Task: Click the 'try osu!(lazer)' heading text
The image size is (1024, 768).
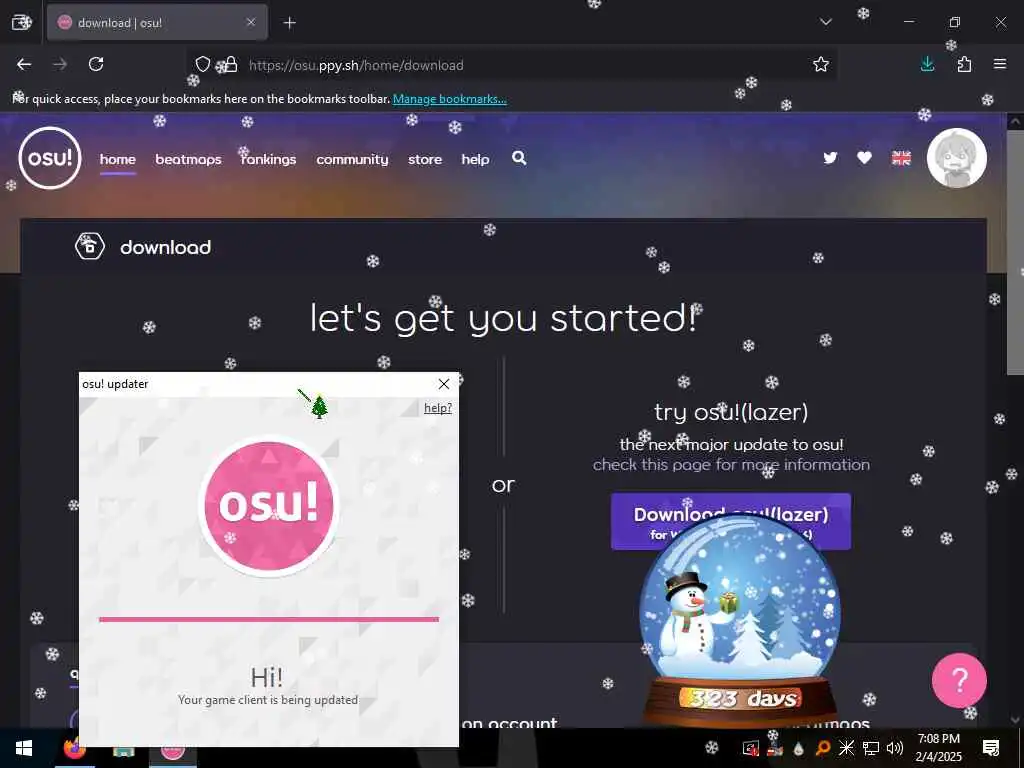Action: click(x=731, y=412)
